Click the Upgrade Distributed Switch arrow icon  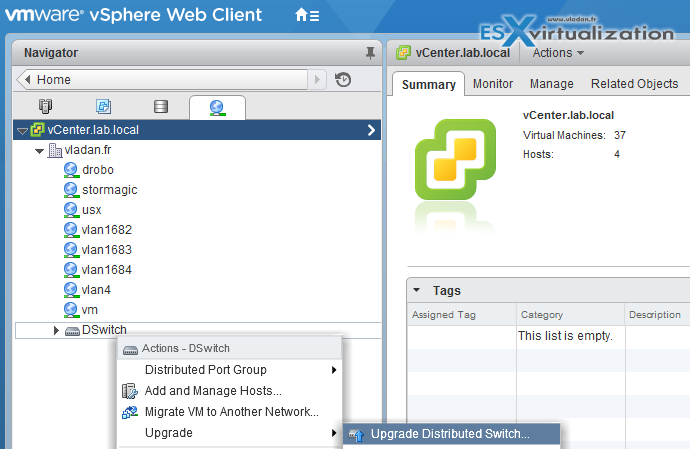tap(356, 435)
